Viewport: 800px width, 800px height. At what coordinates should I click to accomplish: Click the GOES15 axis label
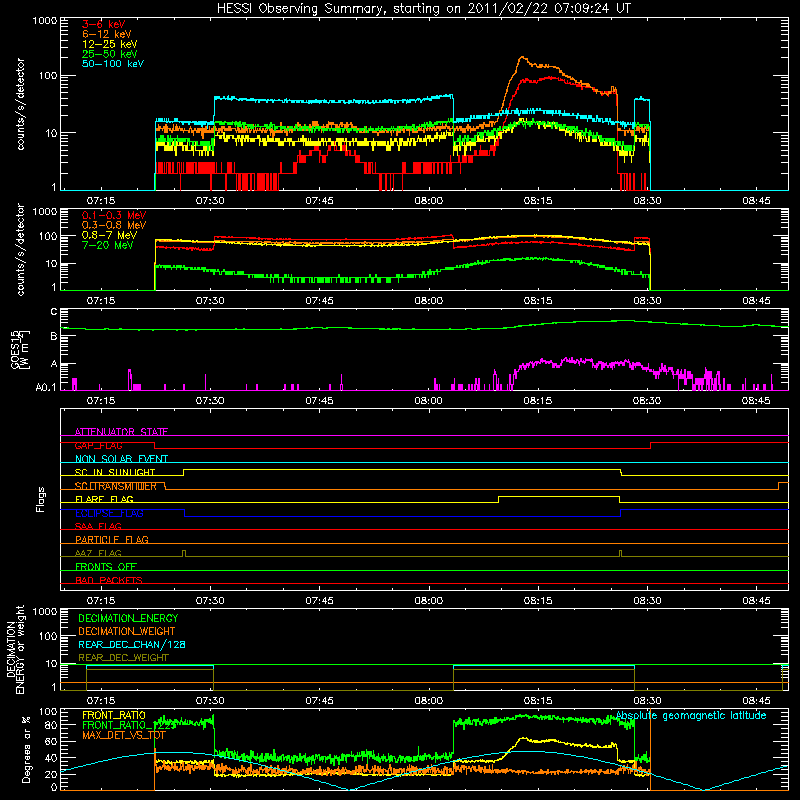click(20, 349)
